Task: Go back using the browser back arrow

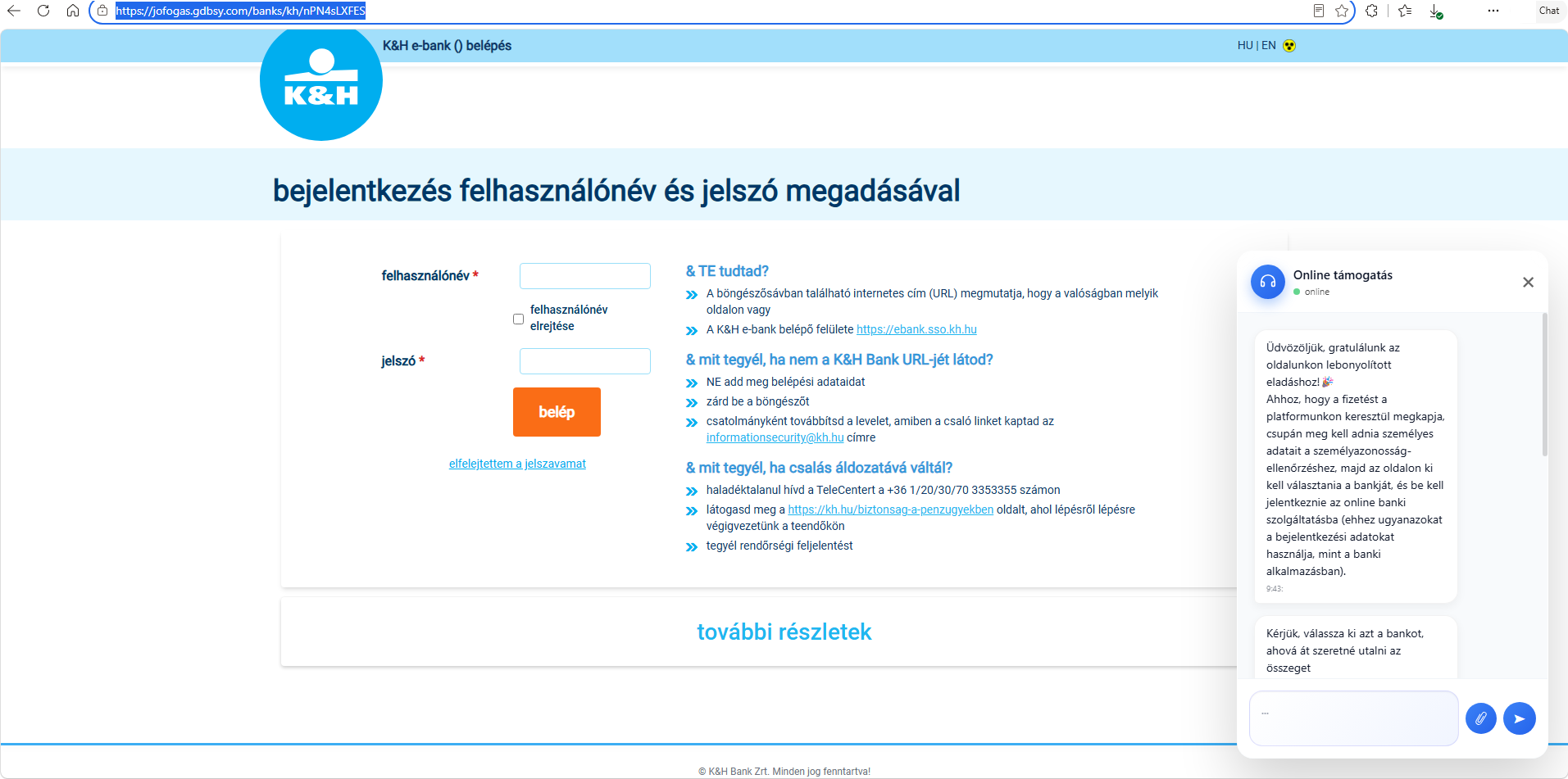Action: pos(14,11)
